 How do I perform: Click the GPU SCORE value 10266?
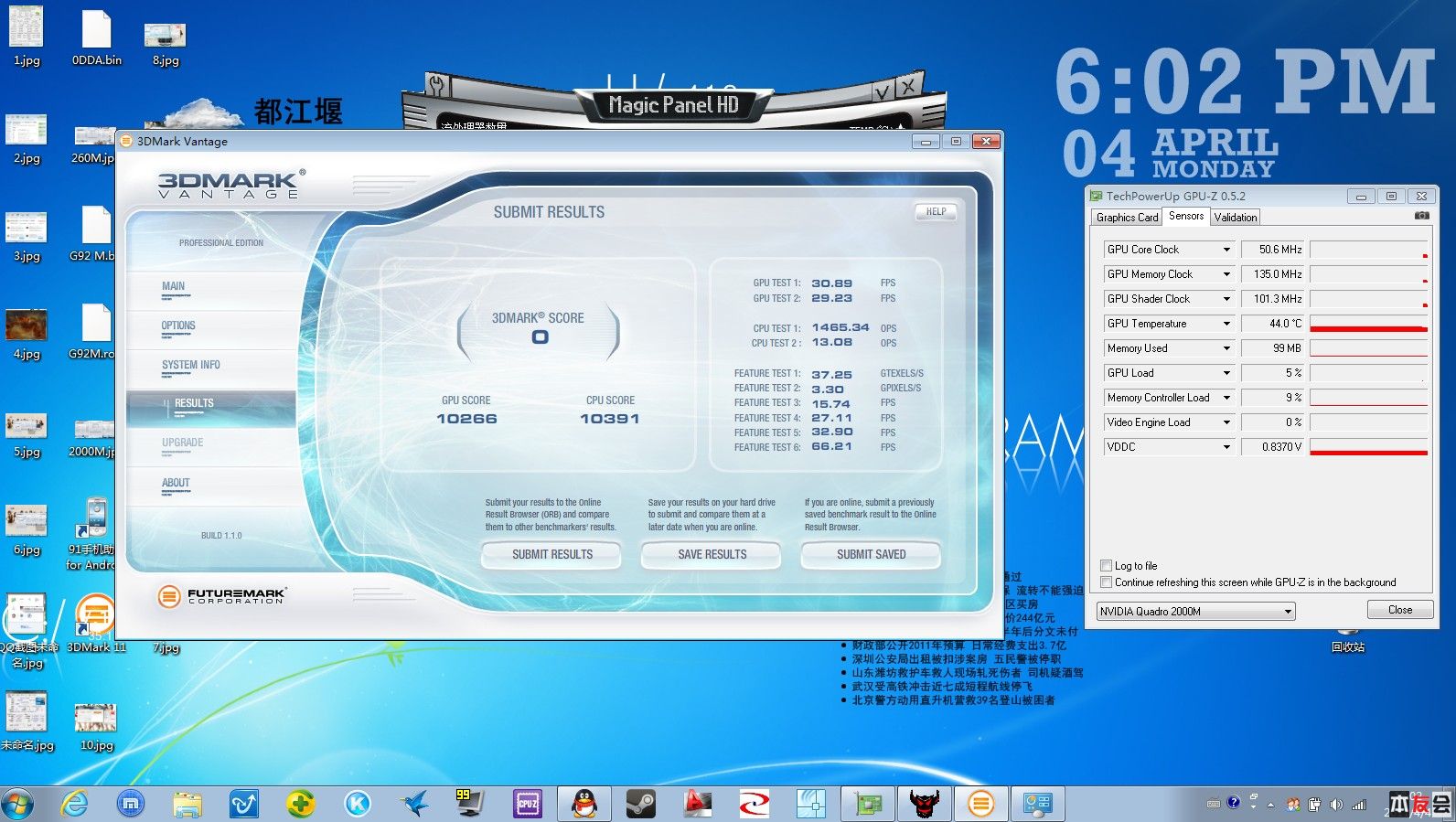pyautogui.click(x=466, y=419)
